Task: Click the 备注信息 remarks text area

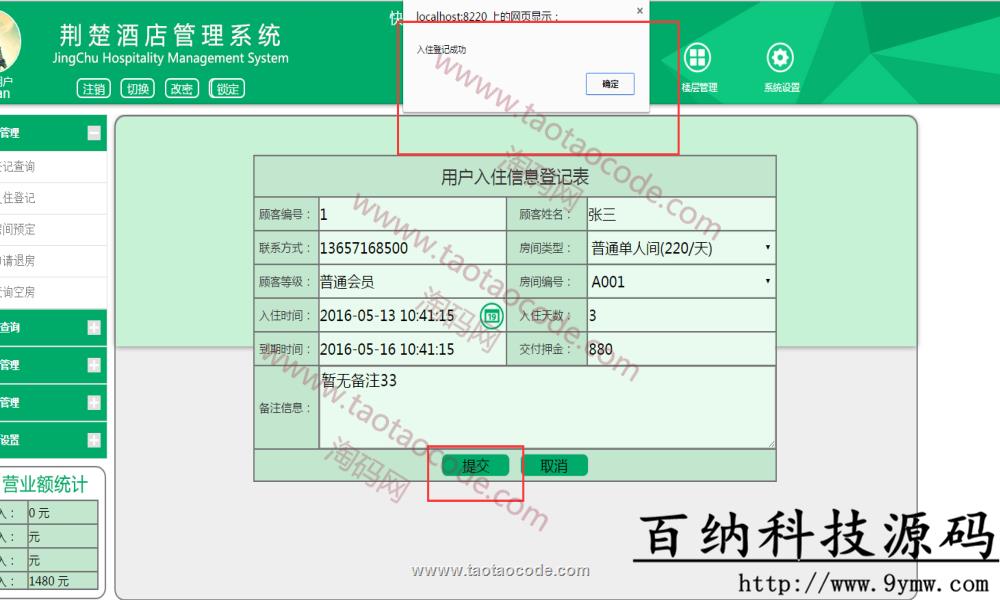Action: pyautogui.click(x=546, y=408)
